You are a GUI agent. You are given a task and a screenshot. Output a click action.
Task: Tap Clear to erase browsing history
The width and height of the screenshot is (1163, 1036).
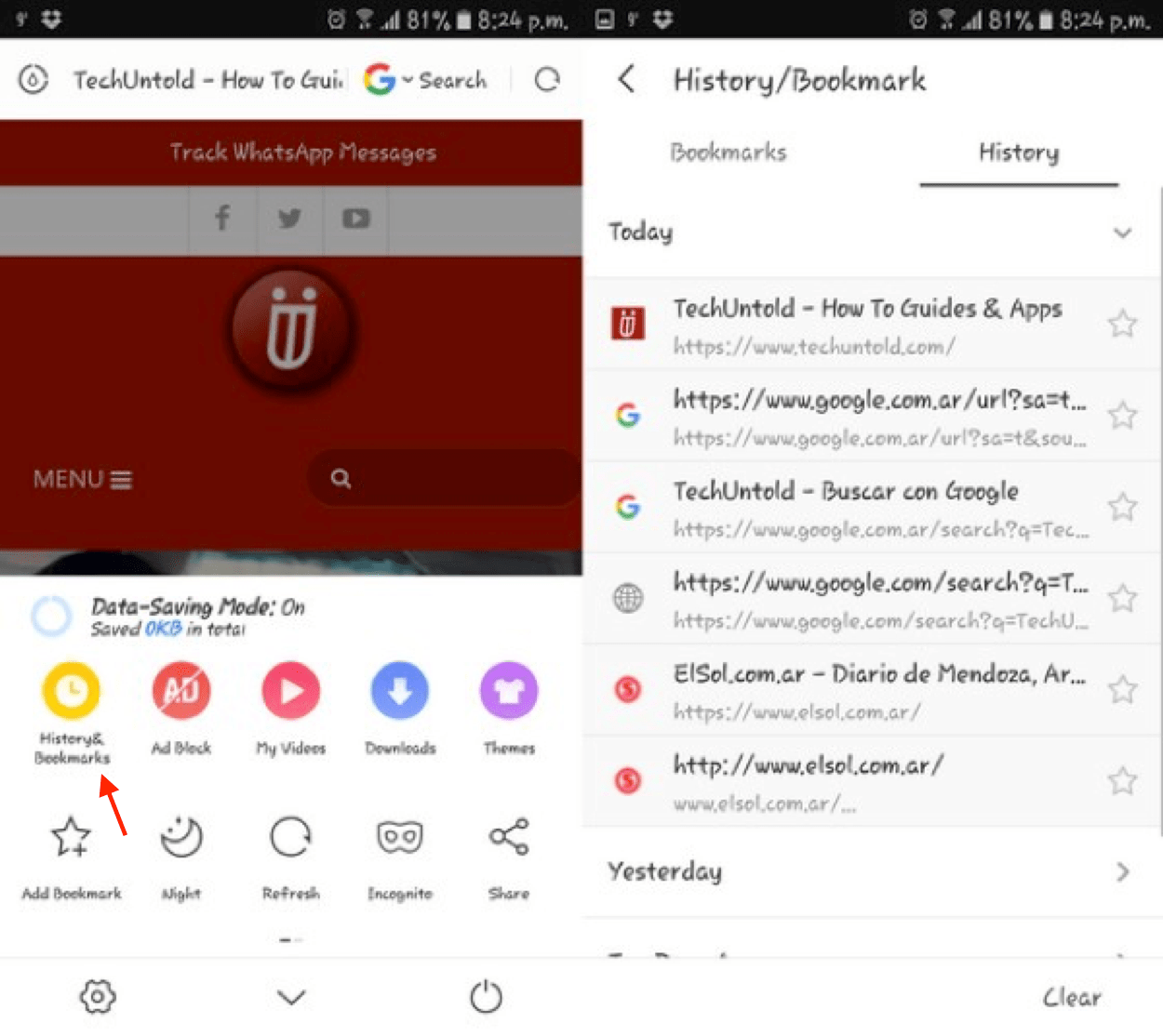(x=1072, y=995)
